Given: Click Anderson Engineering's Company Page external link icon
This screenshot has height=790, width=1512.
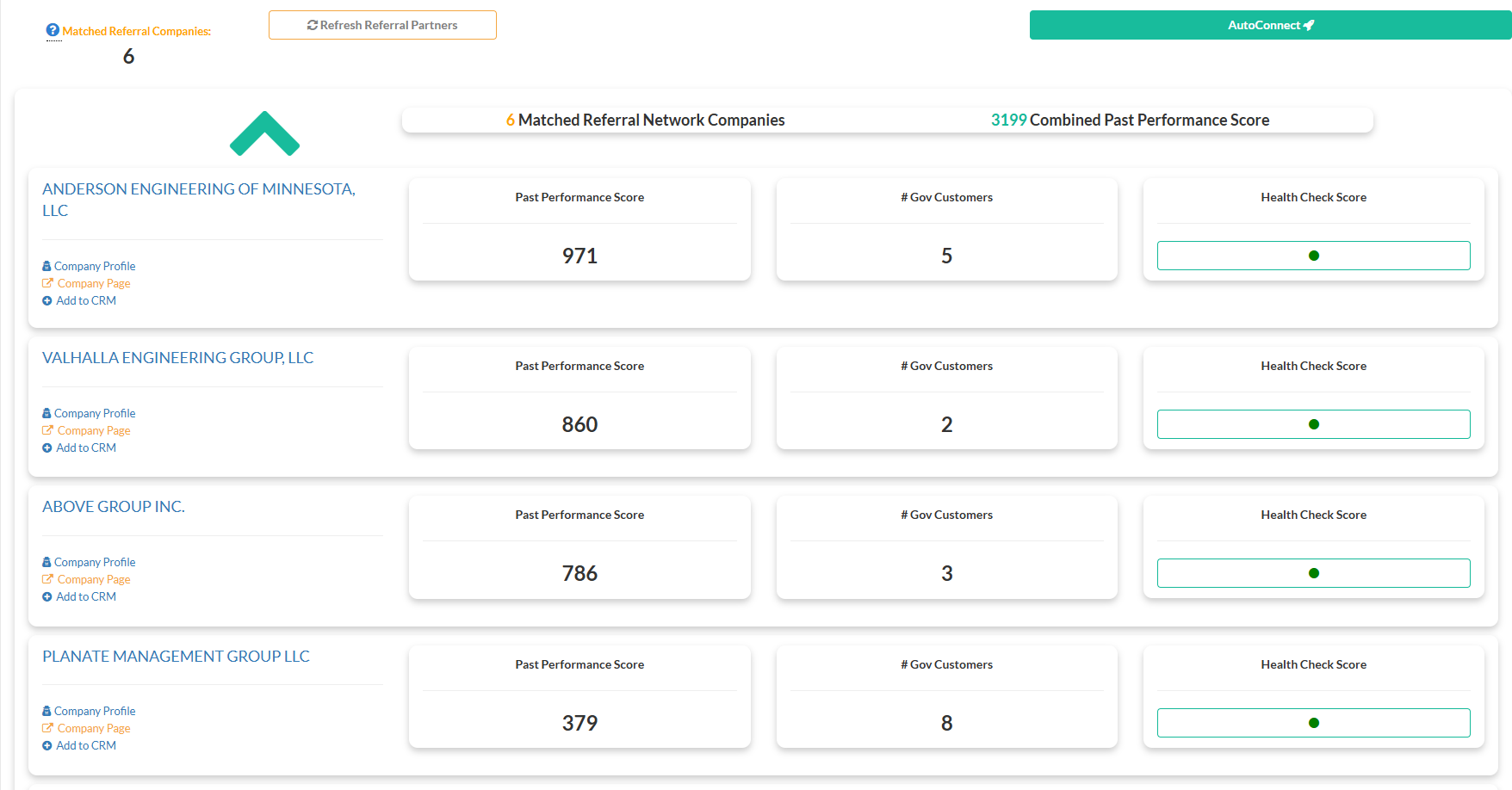Looking at the screenshot, I should [47, 283].
